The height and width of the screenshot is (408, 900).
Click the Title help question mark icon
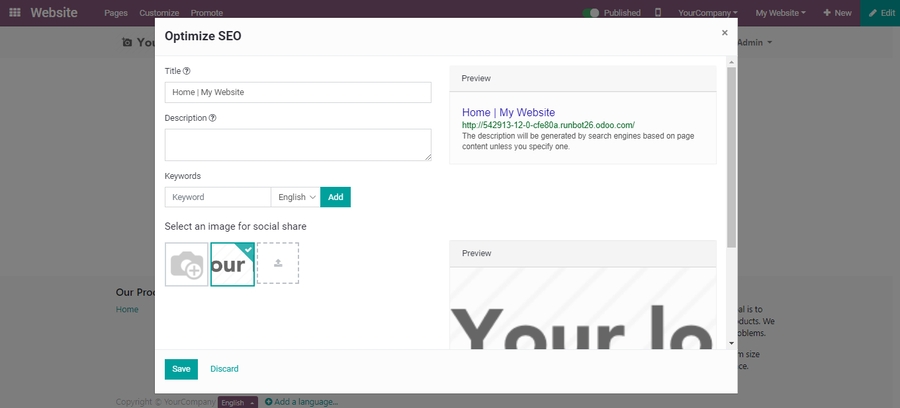[x=187, y=71]
